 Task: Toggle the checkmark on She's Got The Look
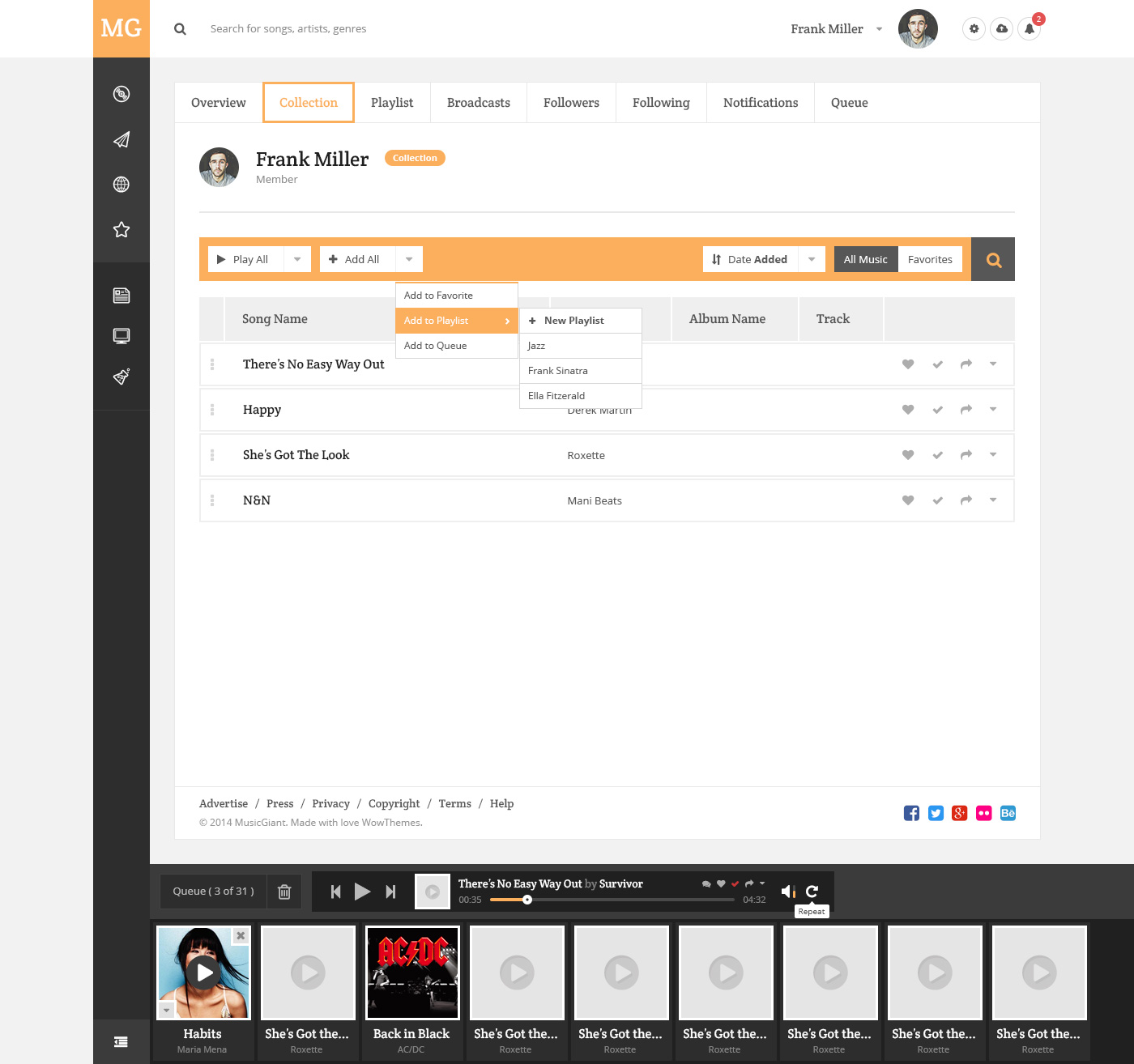[937, 455]
